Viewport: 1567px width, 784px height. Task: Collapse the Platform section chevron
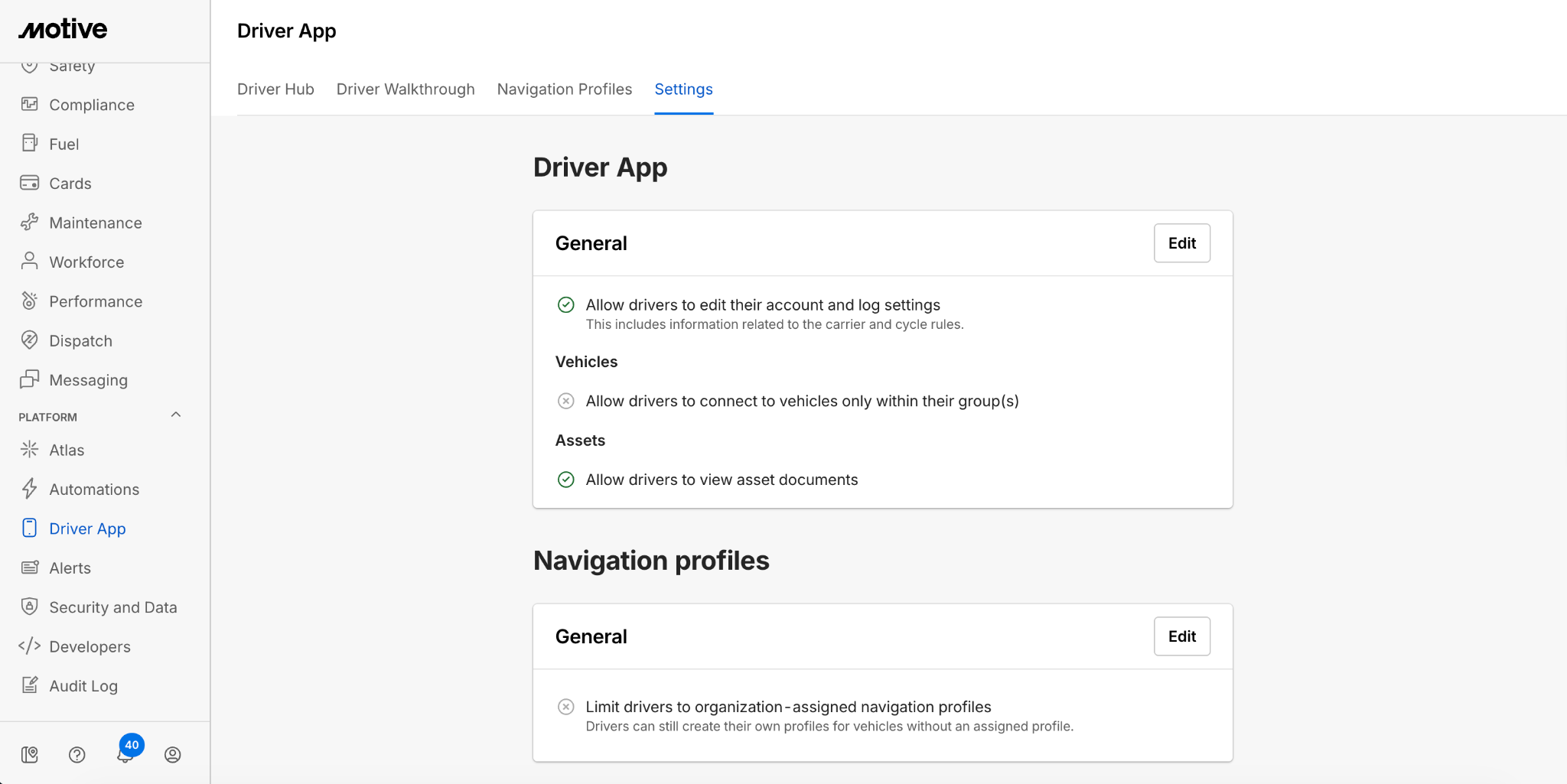(176, 415)
